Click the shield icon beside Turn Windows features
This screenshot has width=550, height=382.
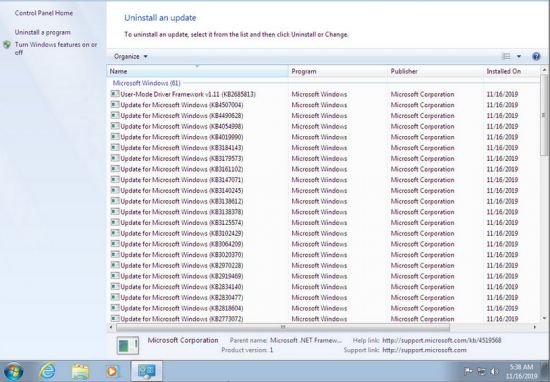pos(7,45)
